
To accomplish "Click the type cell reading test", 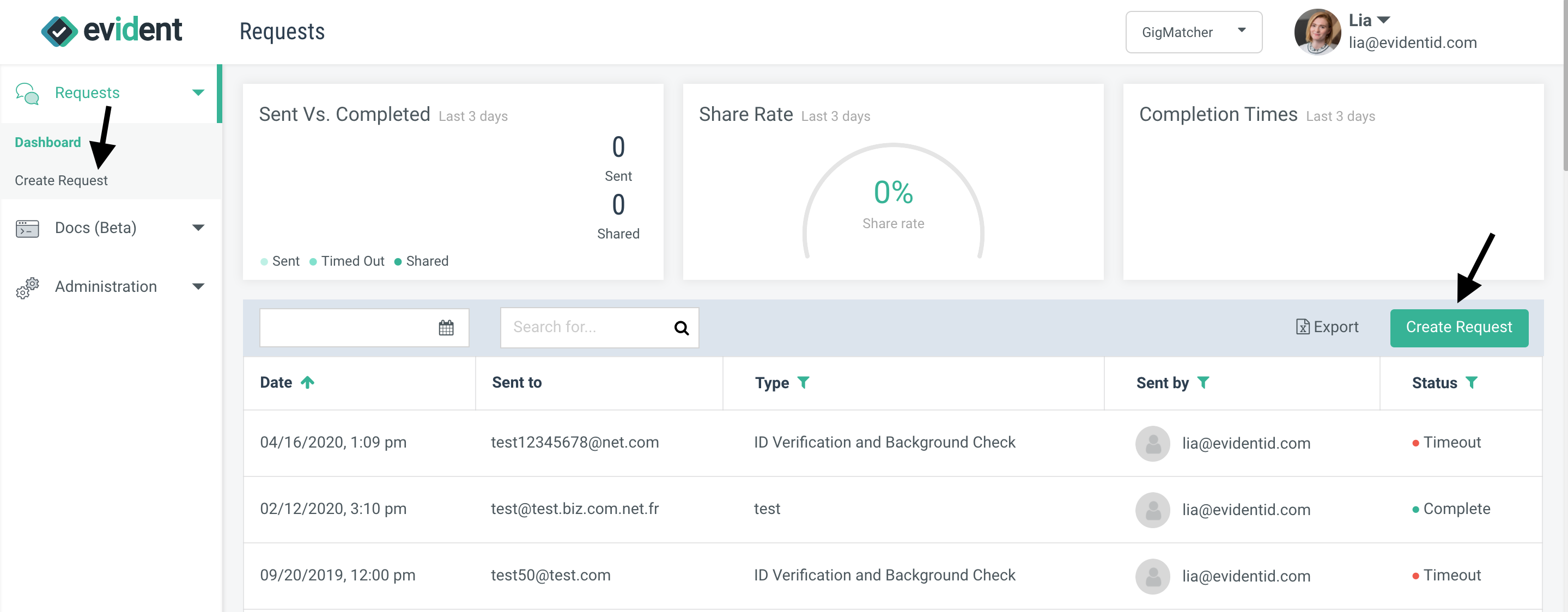I will click(x=767, y=509).
